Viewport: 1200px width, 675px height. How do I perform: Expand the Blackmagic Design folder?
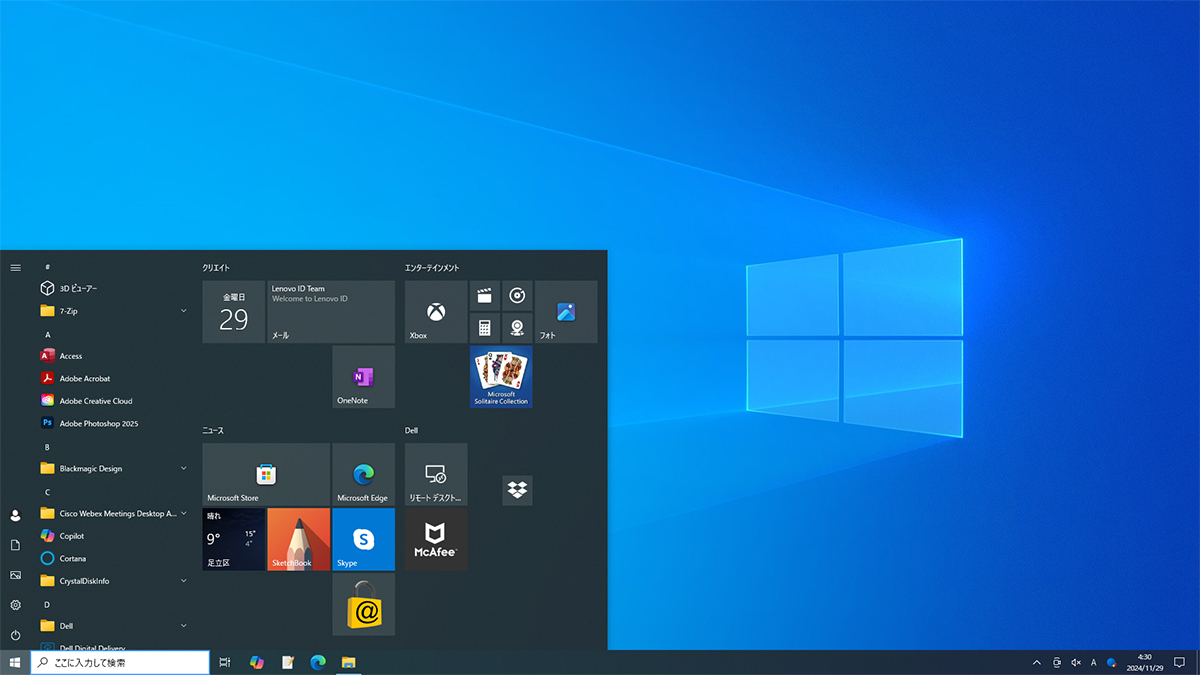pyautogui.click(x=112, y=468)
